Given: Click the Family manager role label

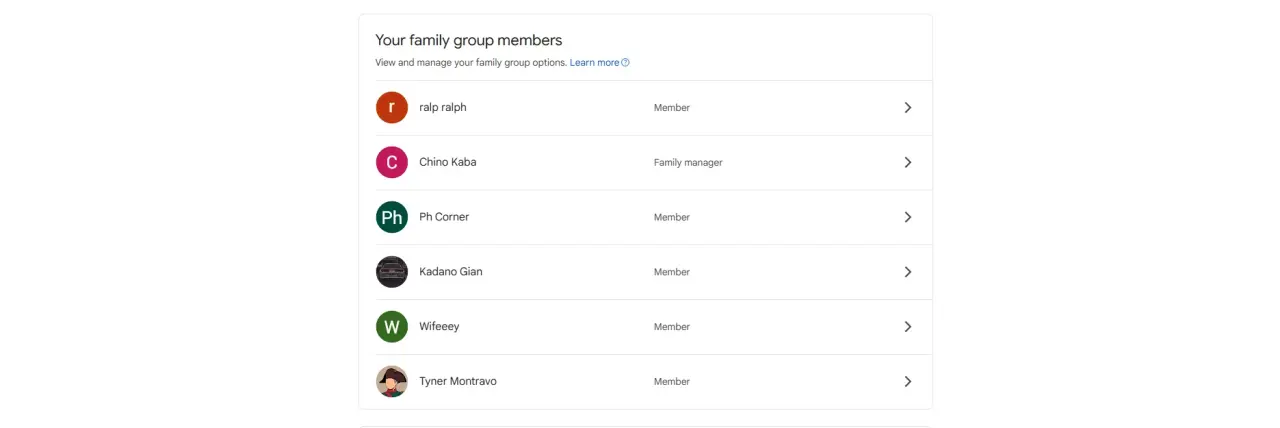Looking at the screenshot, I should pyautogui.click(x=688, y=162).
